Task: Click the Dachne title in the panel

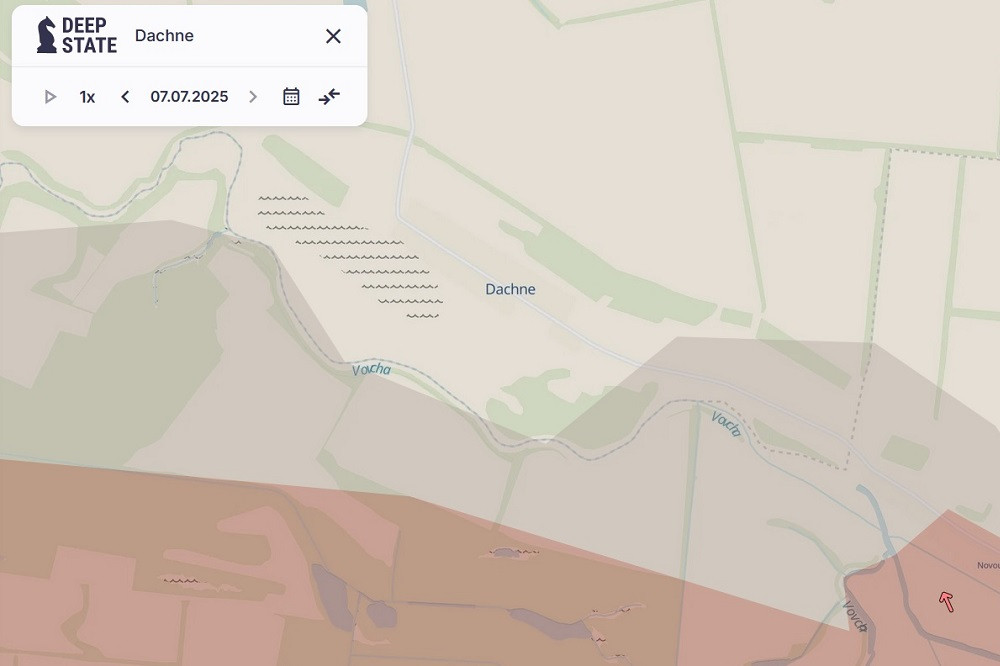Action: (164, 36)
